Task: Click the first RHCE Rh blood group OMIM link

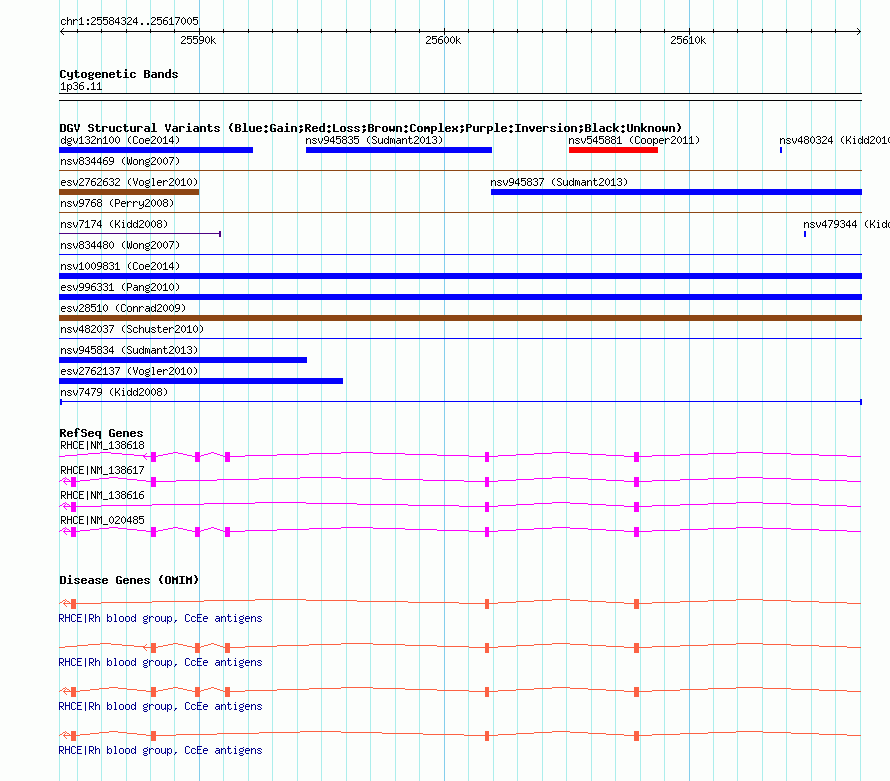Action: click(161, 618)
